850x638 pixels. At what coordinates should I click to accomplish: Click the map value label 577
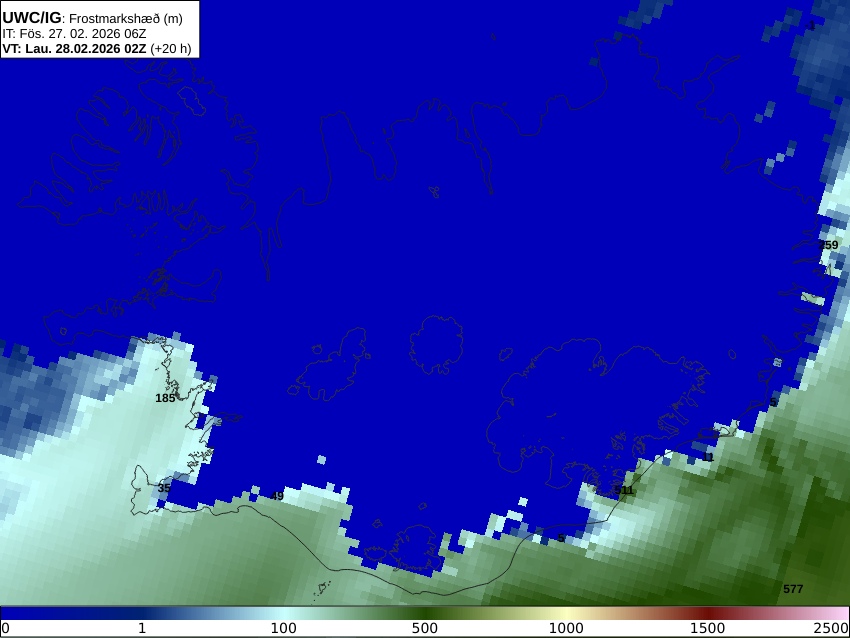(x=793, y=589)
